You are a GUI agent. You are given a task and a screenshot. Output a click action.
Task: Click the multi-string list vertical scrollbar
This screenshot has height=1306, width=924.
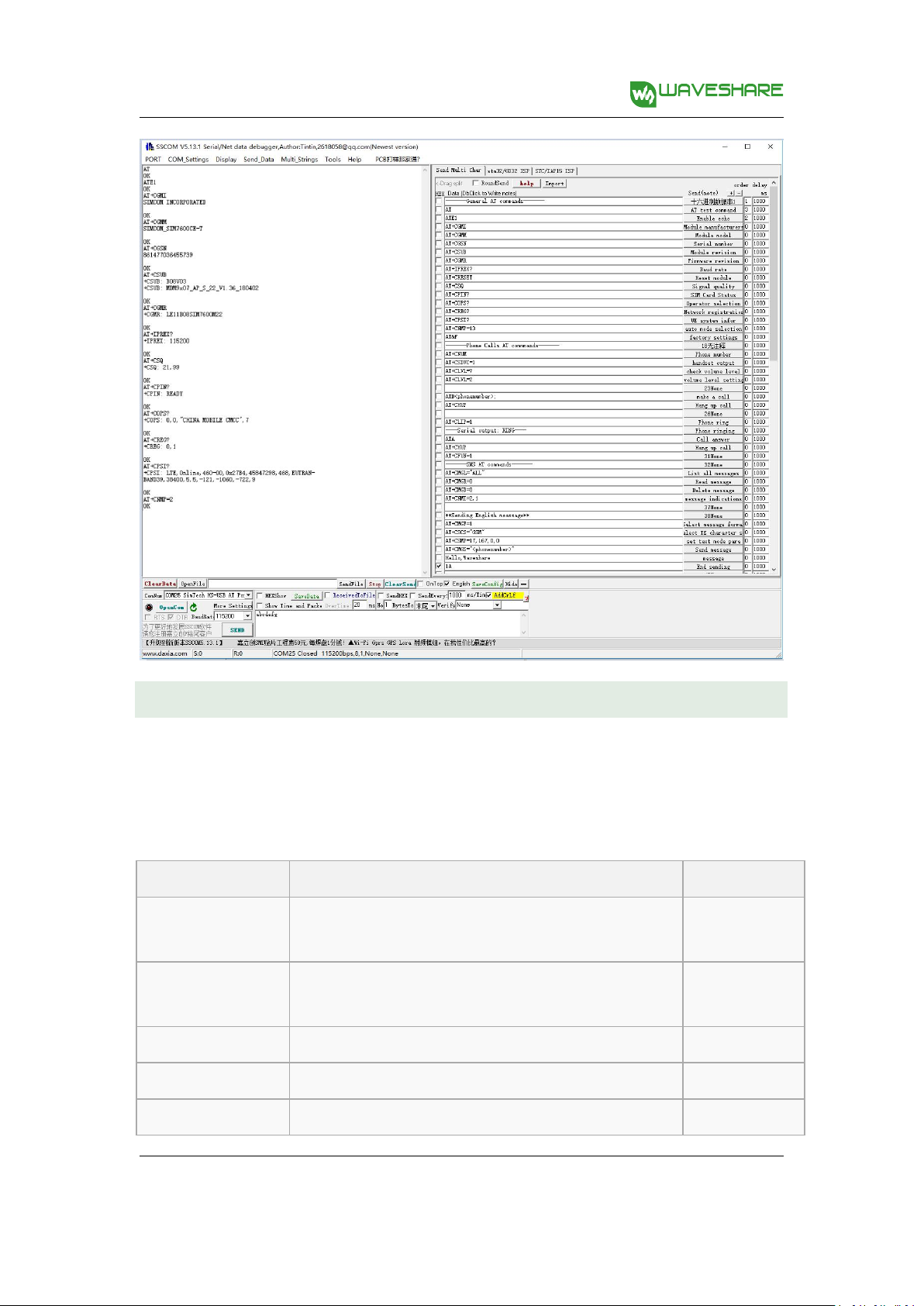click(774, 376)
